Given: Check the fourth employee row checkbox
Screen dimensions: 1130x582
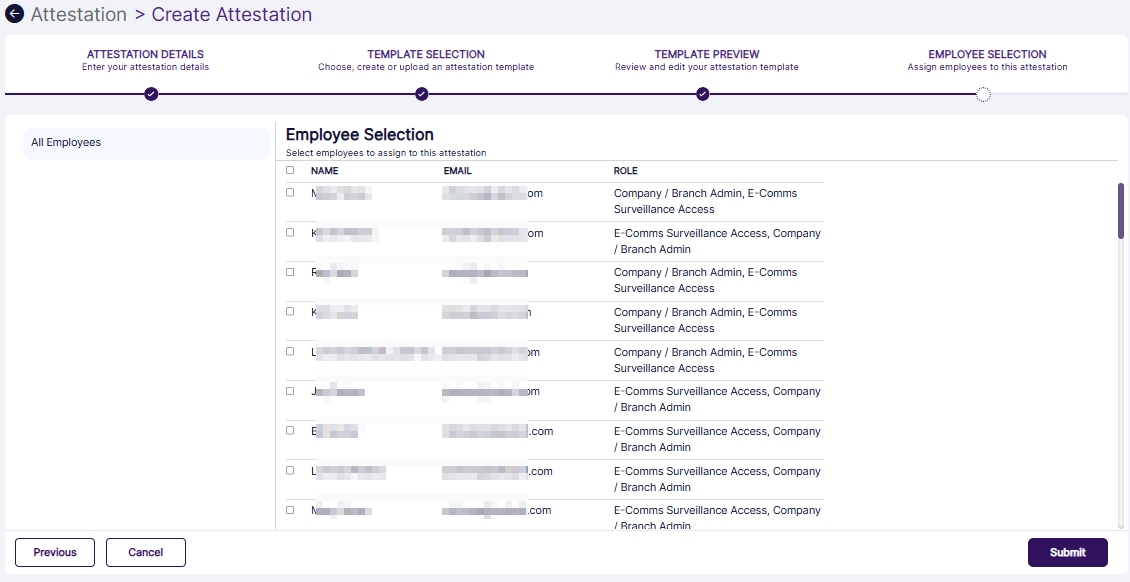Looking at the screenshot, I should 289,311.
